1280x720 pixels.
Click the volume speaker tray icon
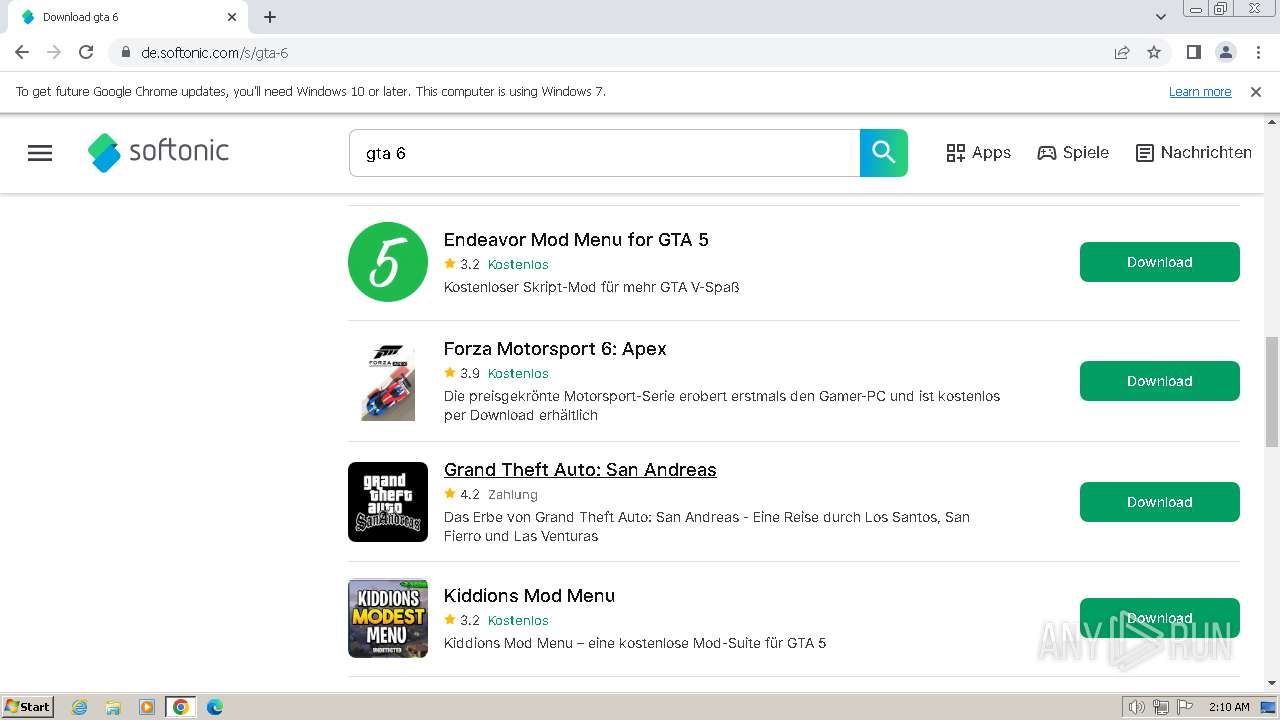click(x=1136, y=707)
